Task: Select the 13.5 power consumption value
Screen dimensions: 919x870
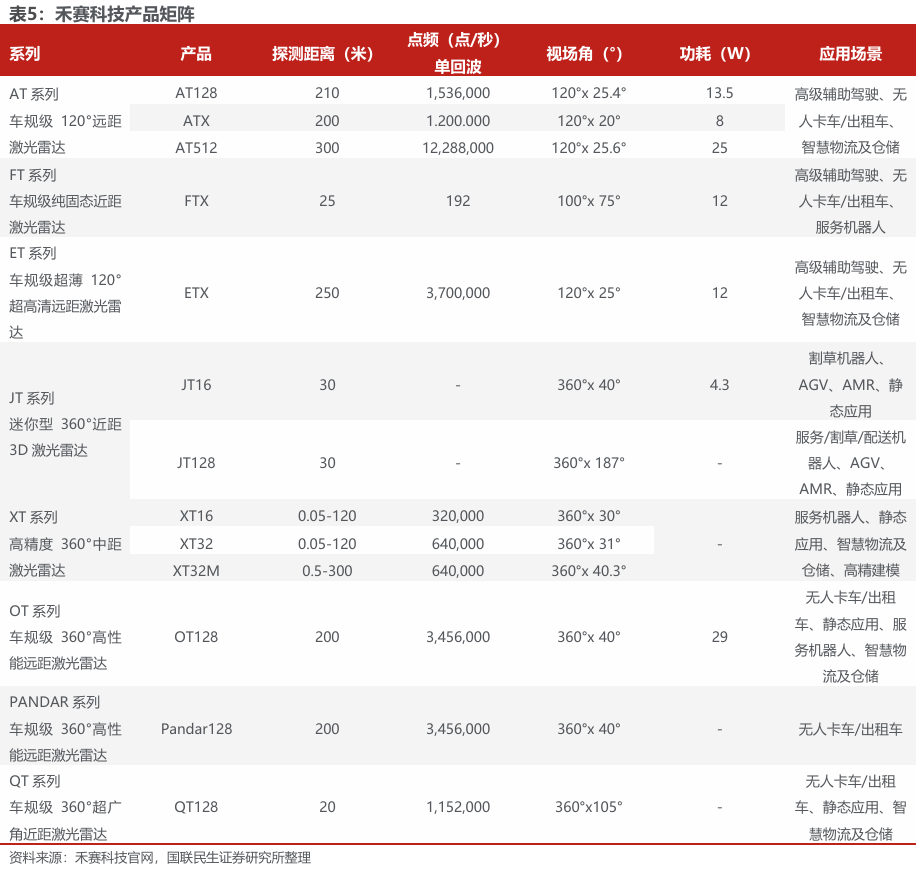Action: tap(719, 93)
